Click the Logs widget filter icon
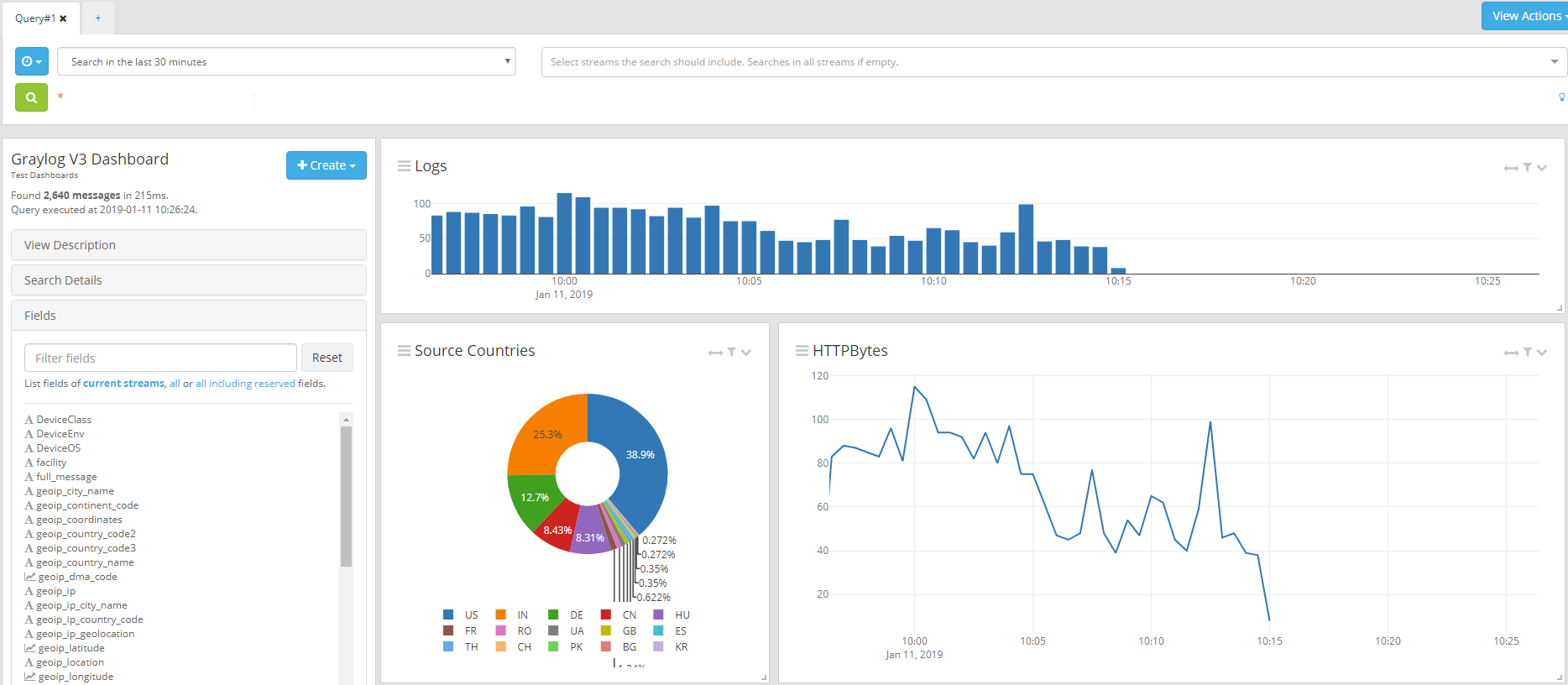Viewport: 1568px width, 685px height. (x=1528, y=167)
